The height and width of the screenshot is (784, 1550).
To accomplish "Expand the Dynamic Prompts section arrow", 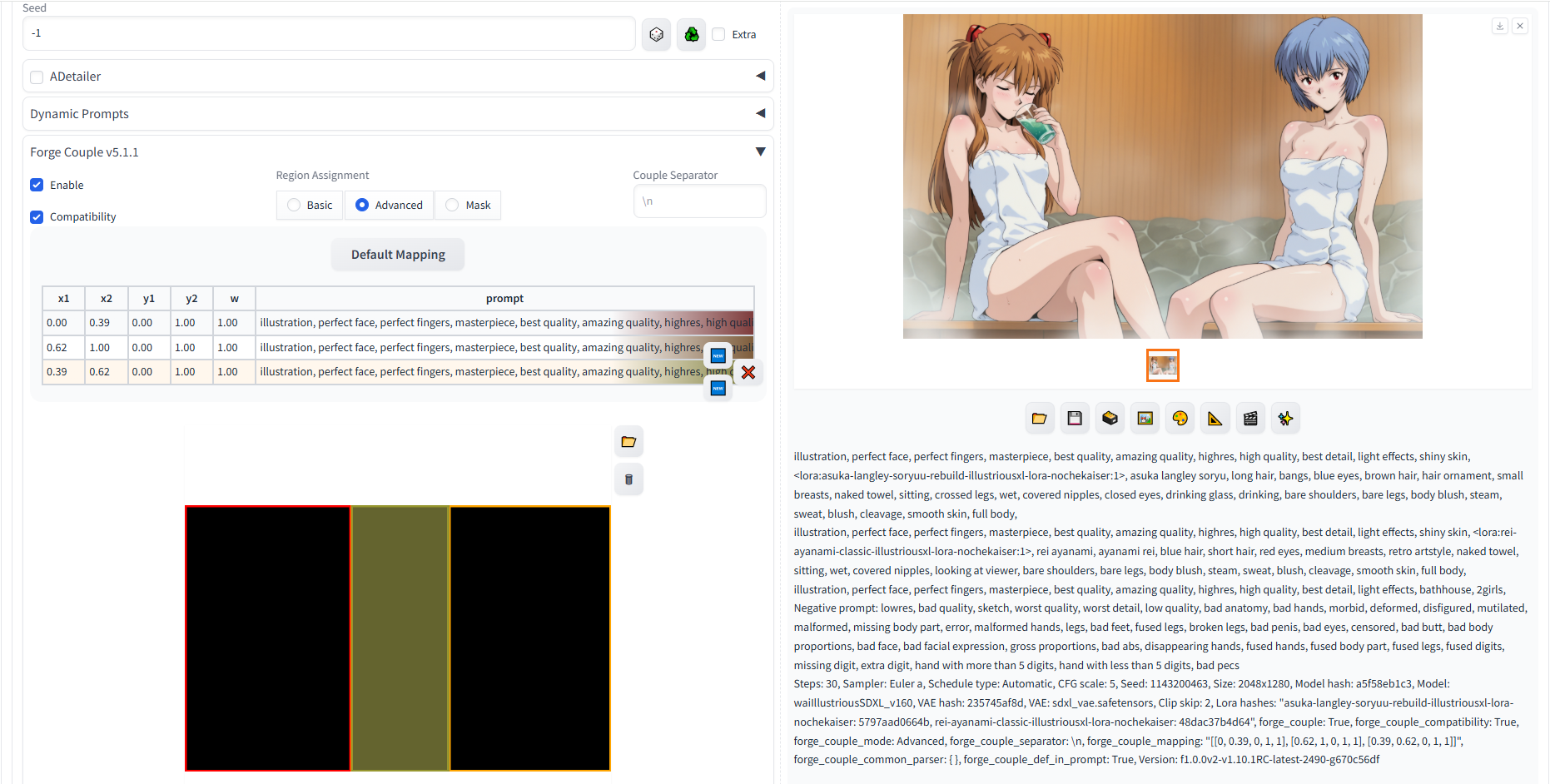I will [x=760, y=113].
